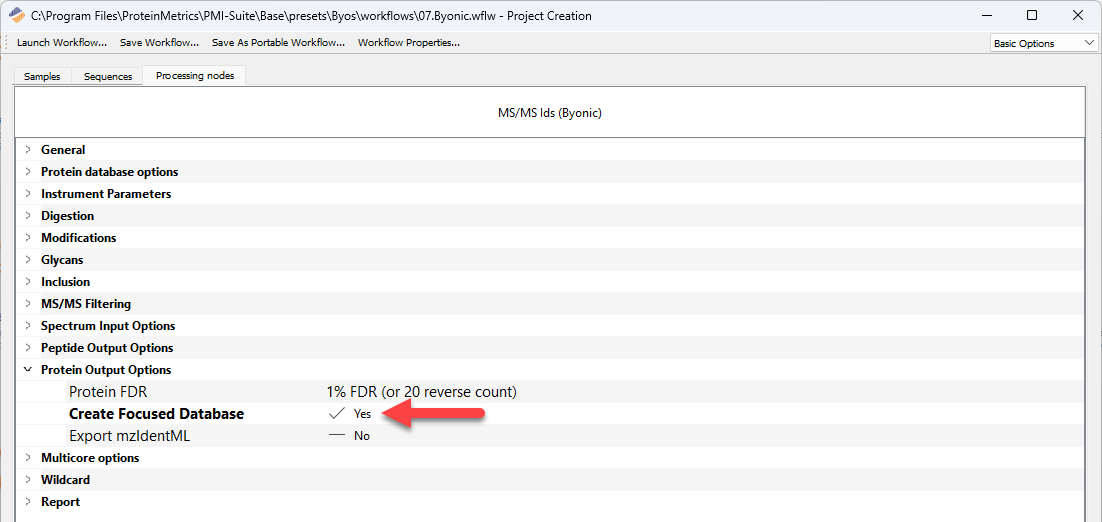Click the Instrument Parameters label

106,193
